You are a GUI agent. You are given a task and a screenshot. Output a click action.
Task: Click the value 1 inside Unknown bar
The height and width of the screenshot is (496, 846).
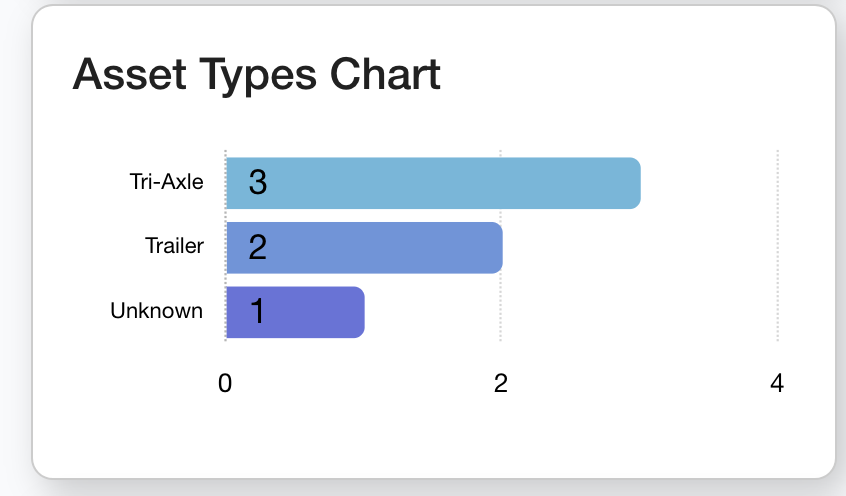(257, 312)
